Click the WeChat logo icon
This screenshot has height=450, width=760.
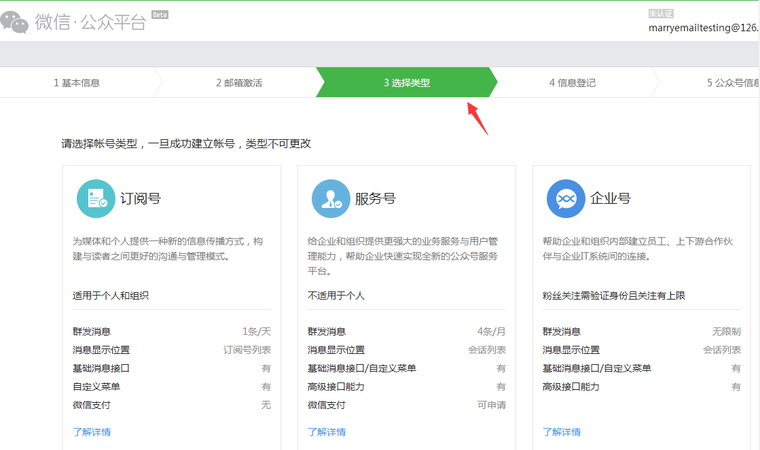(15, 22)
